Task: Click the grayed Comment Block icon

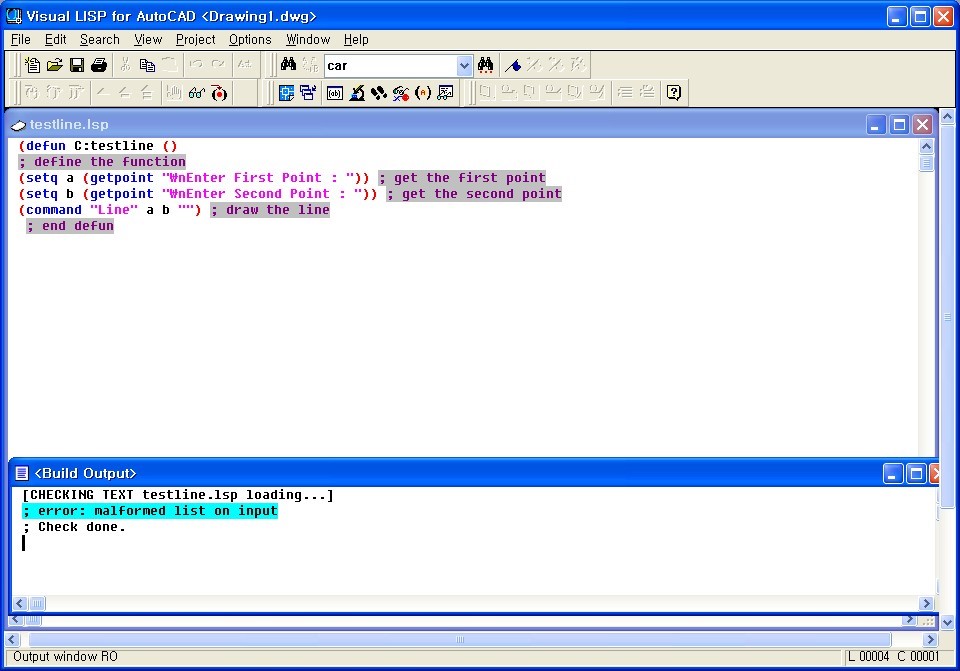Action: 624,92
